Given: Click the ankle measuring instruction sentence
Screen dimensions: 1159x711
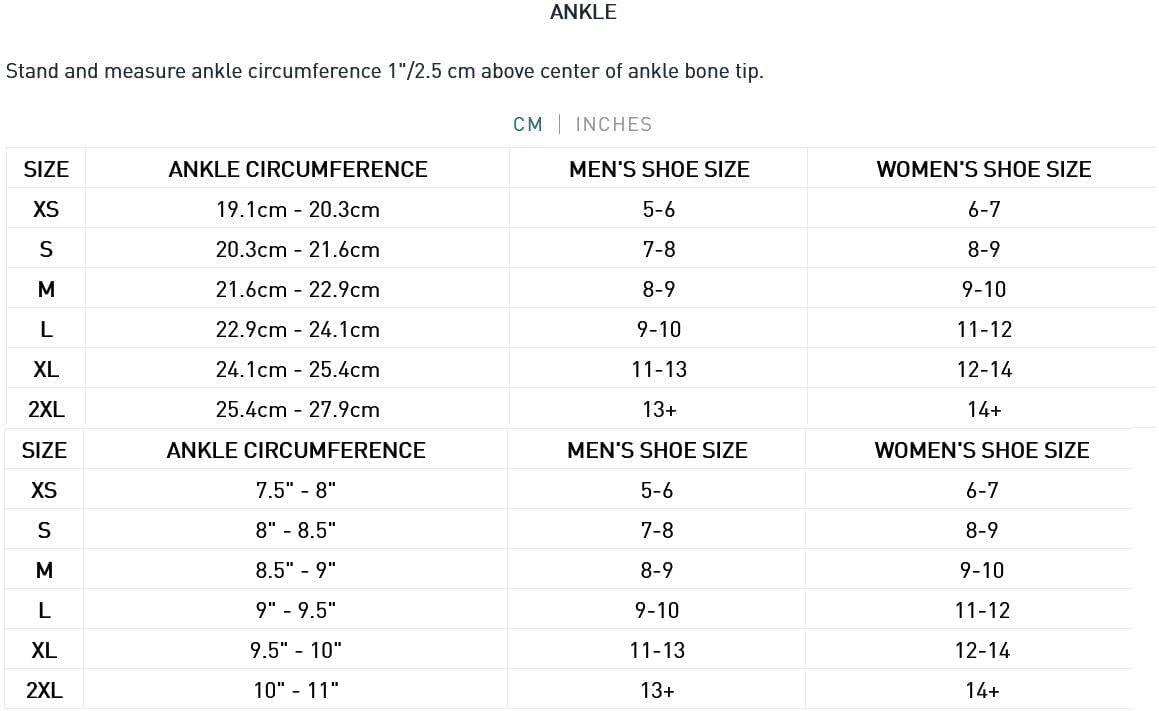Looking at the screenshot, I should 385,71.
